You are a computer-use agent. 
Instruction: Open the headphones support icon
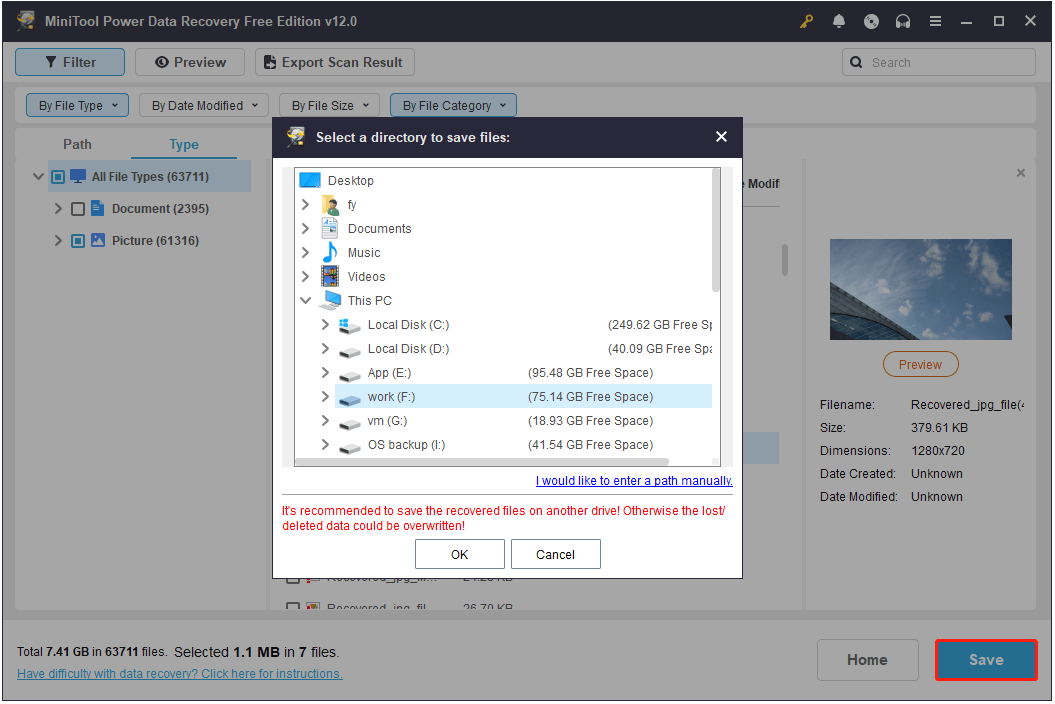coord(903,21)
